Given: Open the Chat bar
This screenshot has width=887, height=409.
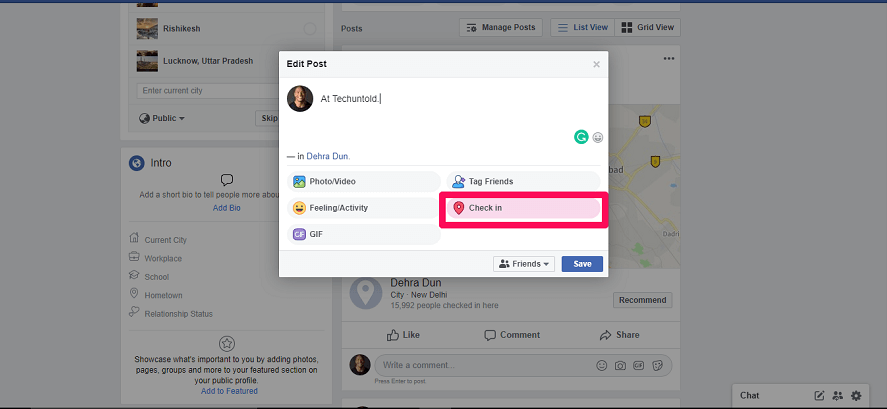Looking at the screenshot, I should 750,395.
